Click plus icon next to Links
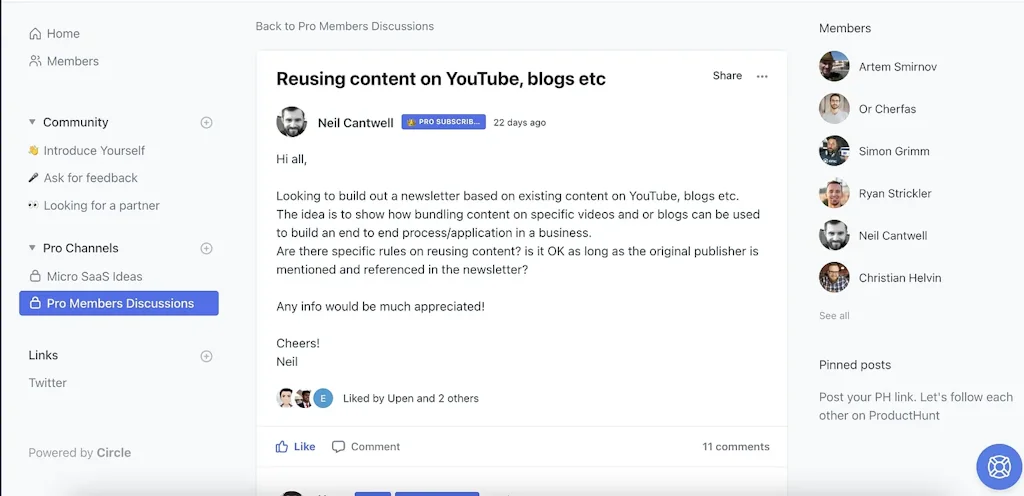The height and width of the screenshot is (496, 1024). (207, 356)
